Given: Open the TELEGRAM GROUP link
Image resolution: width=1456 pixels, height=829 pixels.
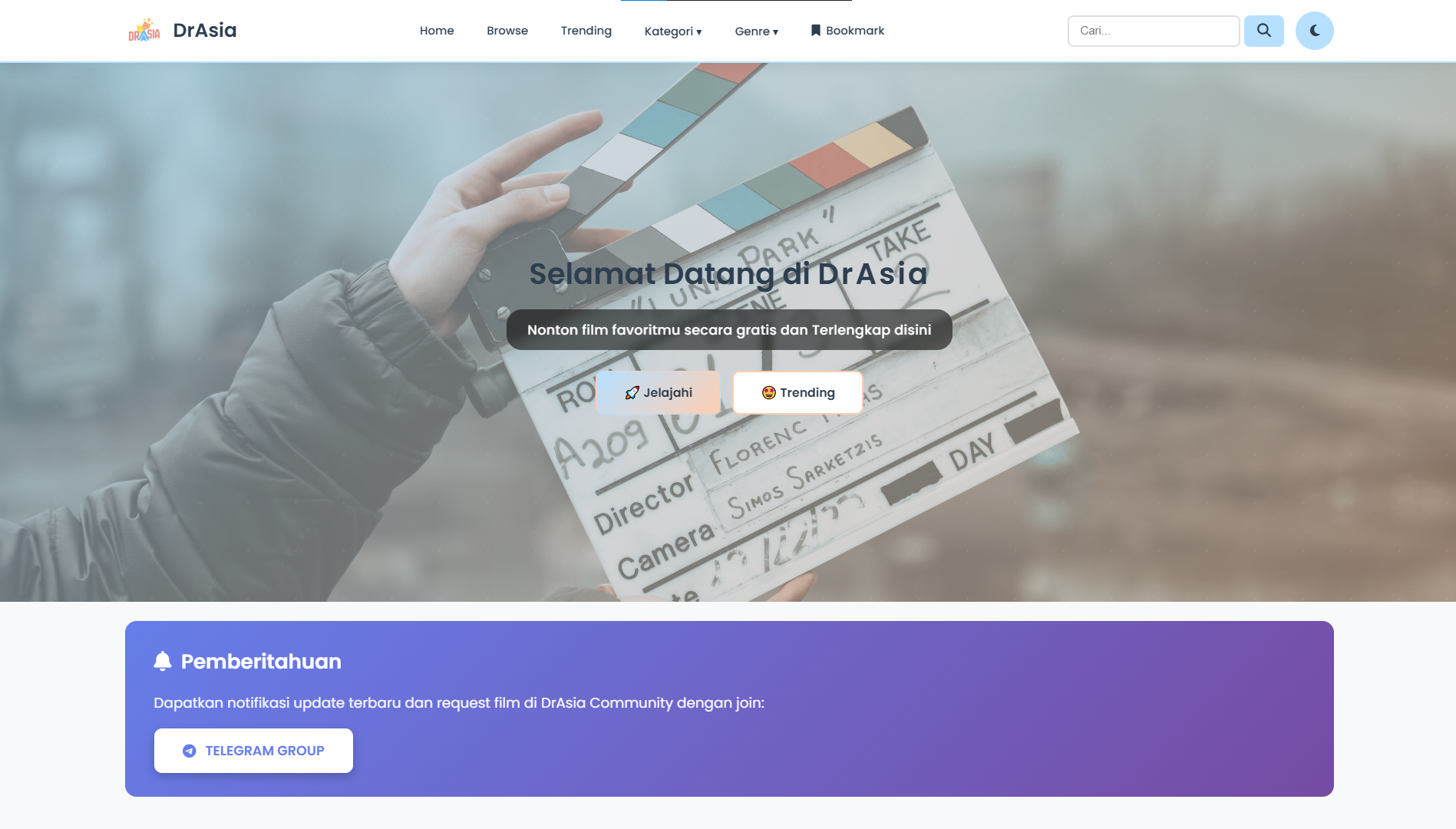Looking at the screenshot, I should point(253,751).
